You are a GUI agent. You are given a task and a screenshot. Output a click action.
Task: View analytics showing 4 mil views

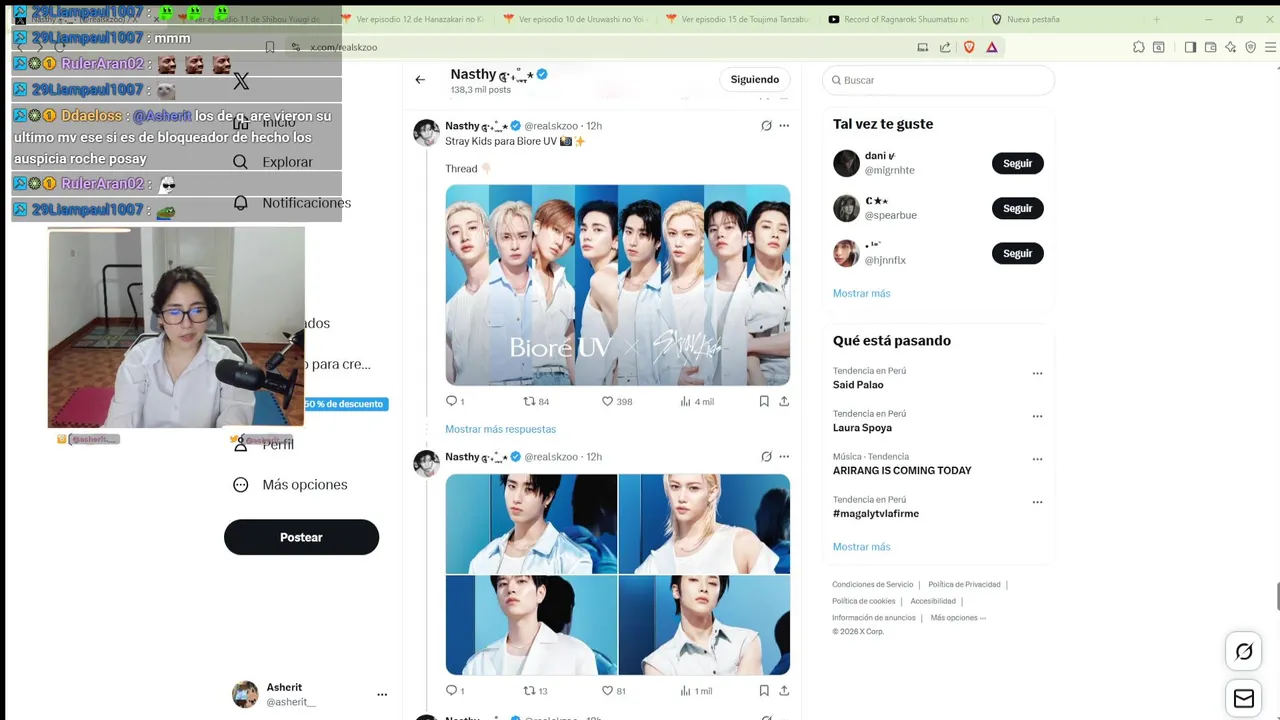pyautogui.click(x=697, y=401)
